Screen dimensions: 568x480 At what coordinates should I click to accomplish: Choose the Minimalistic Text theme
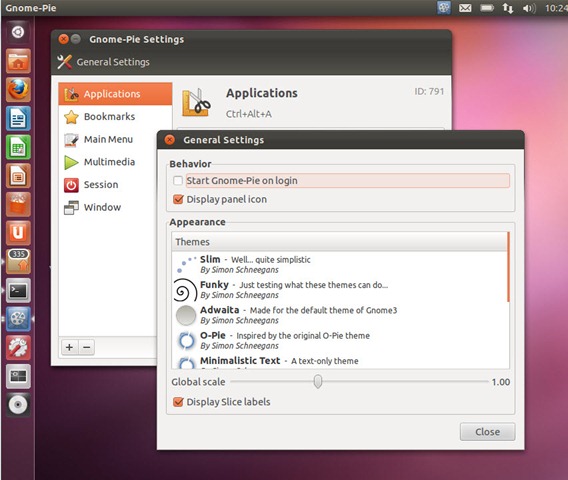click(x=339, y=362)
